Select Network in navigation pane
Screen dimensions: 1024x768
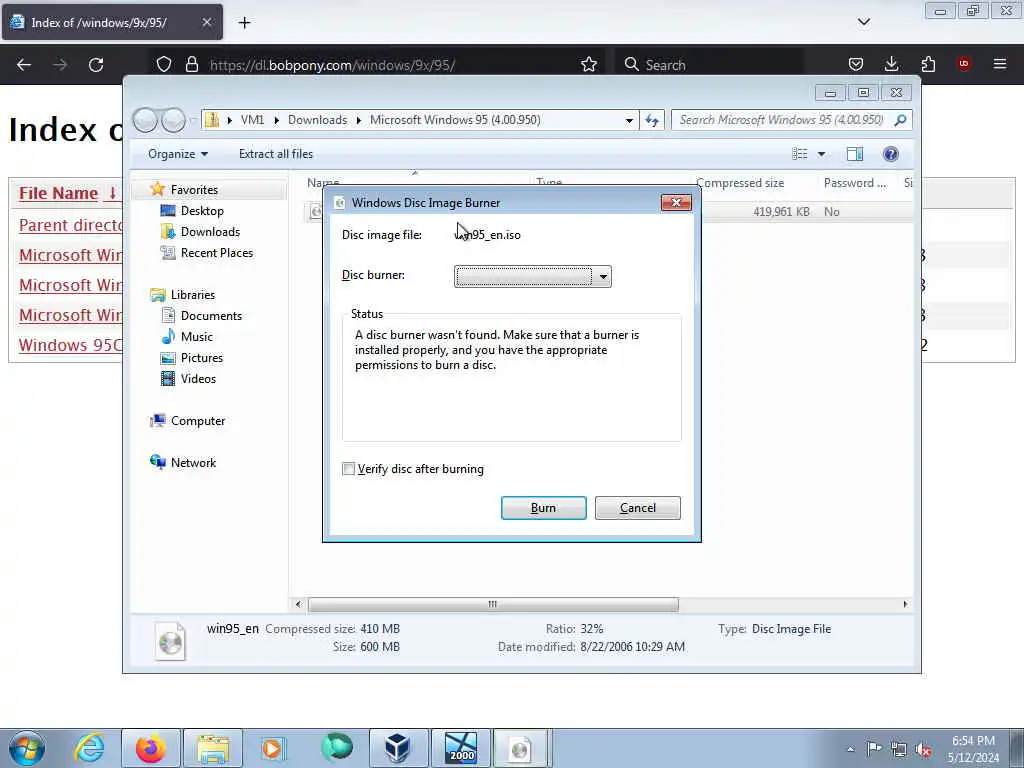[193, 463]
